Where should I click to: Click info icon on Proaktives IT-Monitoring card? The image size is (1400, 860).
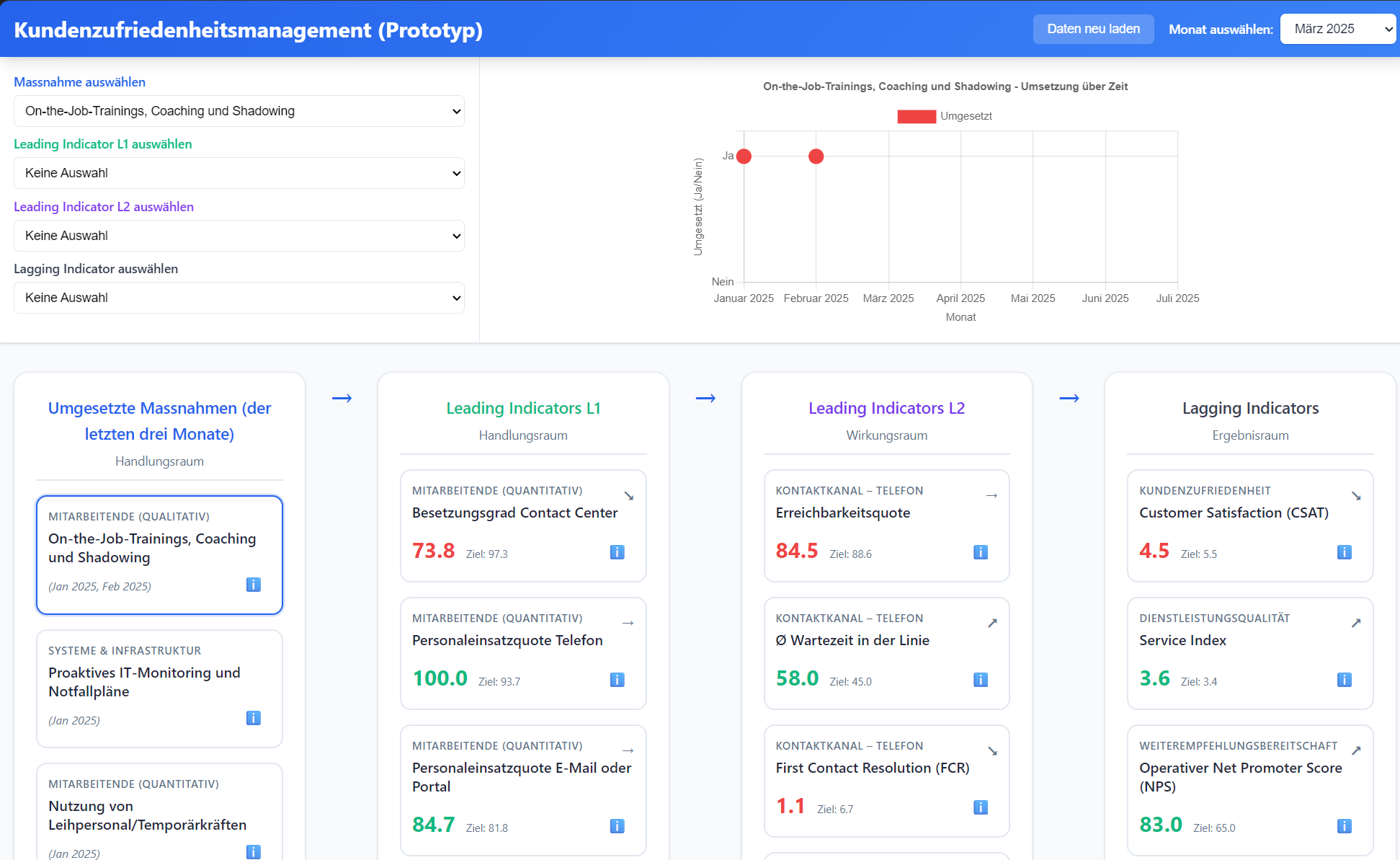pos(253,718)
